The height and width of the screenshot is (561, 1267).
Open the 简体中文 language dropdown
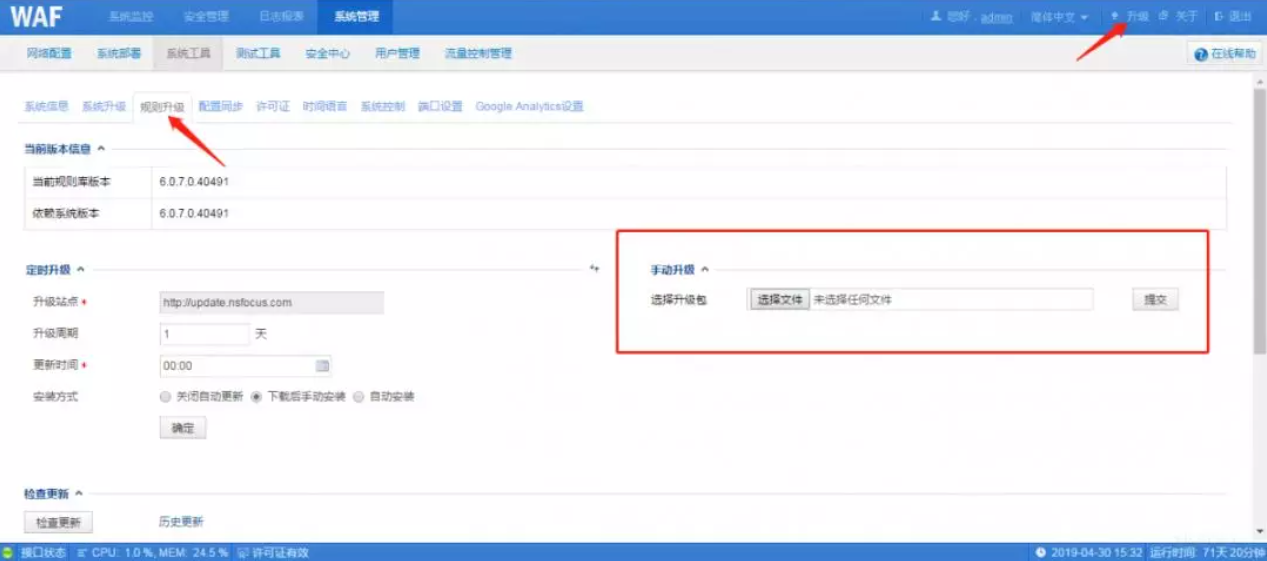tap(1059, 17)
